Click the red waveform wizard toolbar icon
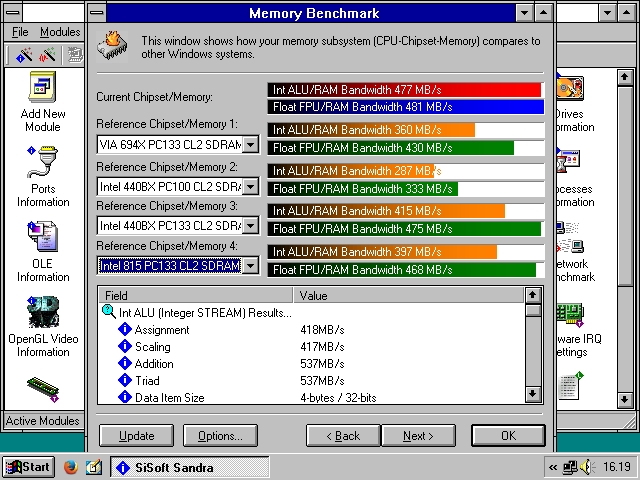The image size is (640, 480). [x=47, y=55]
